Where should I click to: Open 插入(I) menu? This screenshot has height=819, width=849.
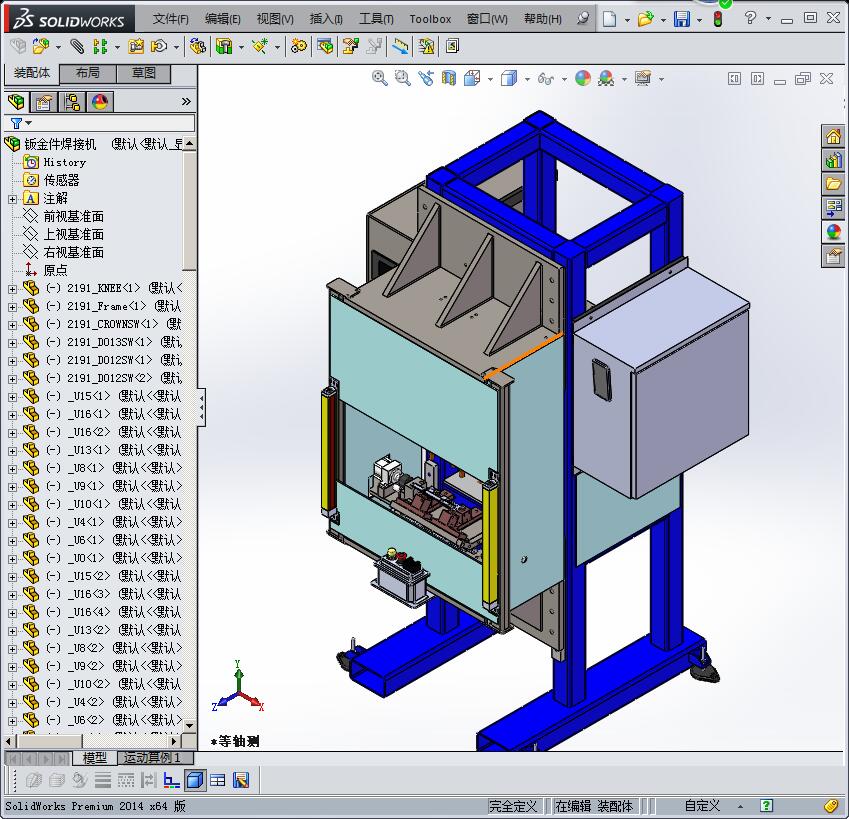point(326,19)
